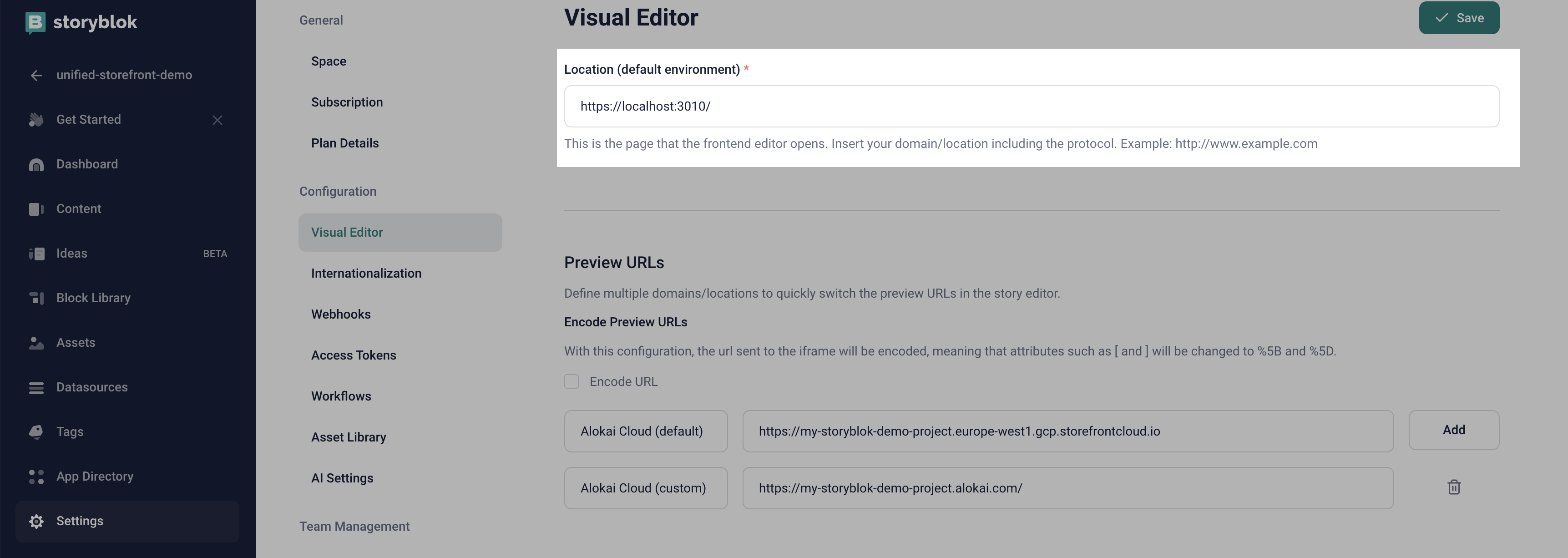
Task: Go back via the arrow next to unified-storefront-demo
Action: (36, 75)
